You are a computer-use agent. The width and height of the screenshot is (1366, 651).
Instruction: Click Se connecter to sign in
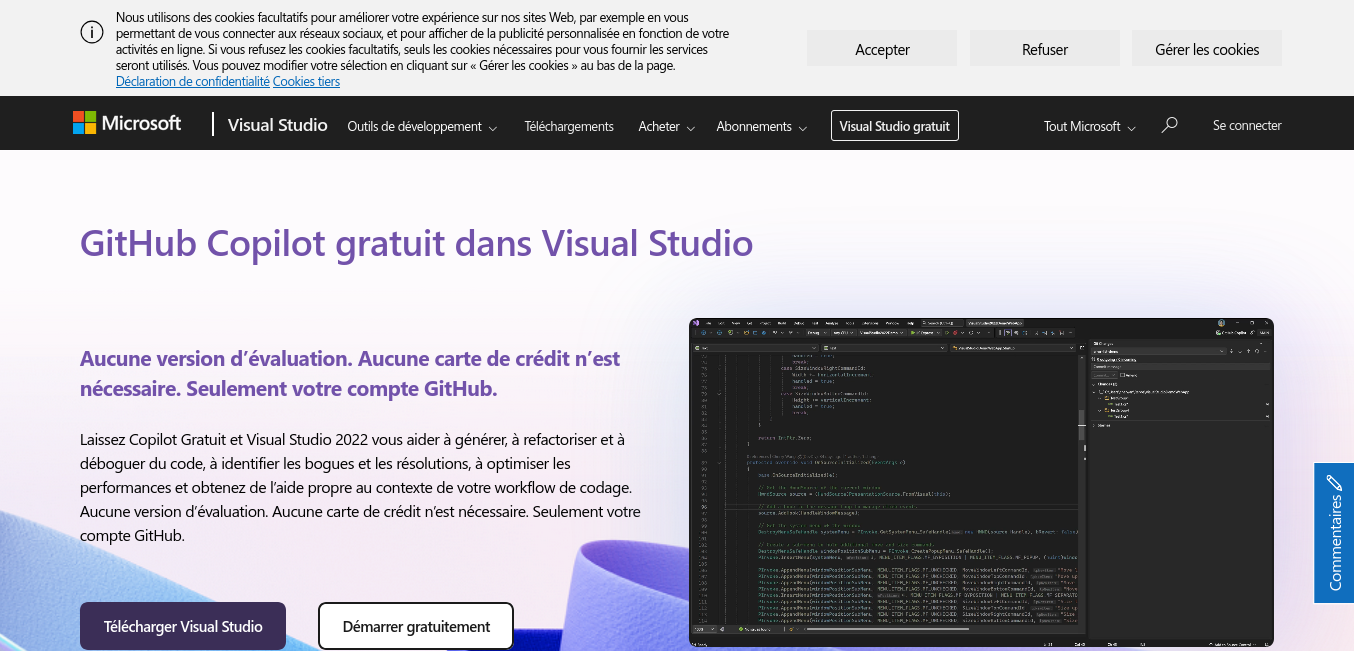[1247, 125]
